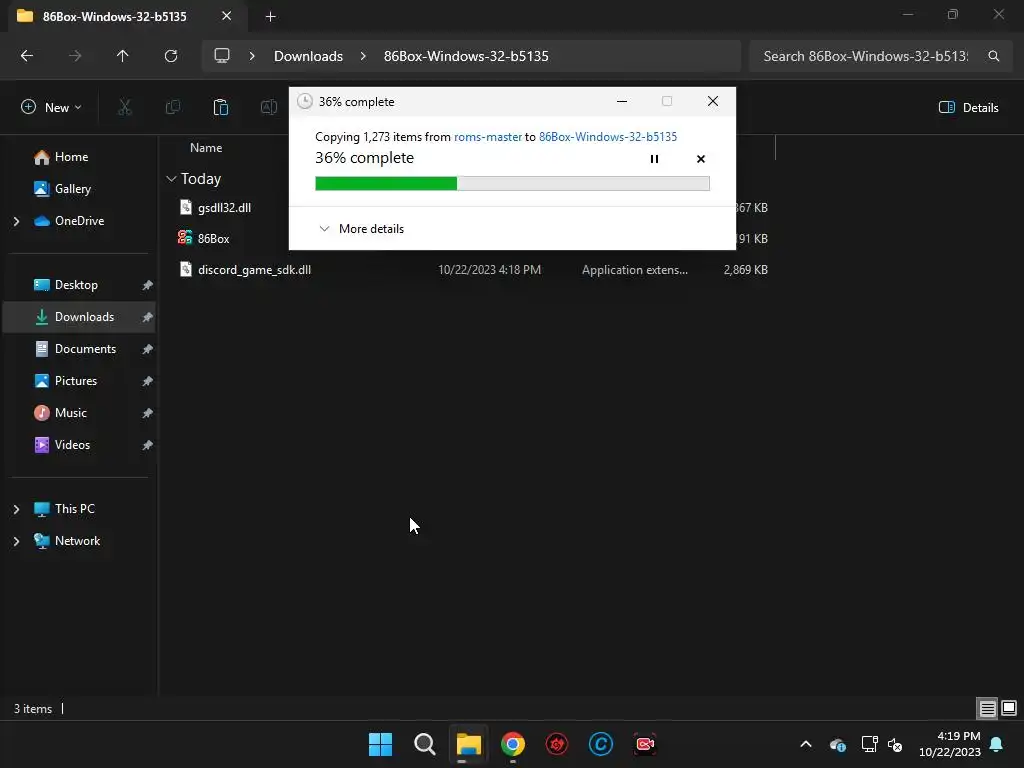Switch to large thumbnails view
Viewport: 1024px width, 768px height.
point(1009,708)
